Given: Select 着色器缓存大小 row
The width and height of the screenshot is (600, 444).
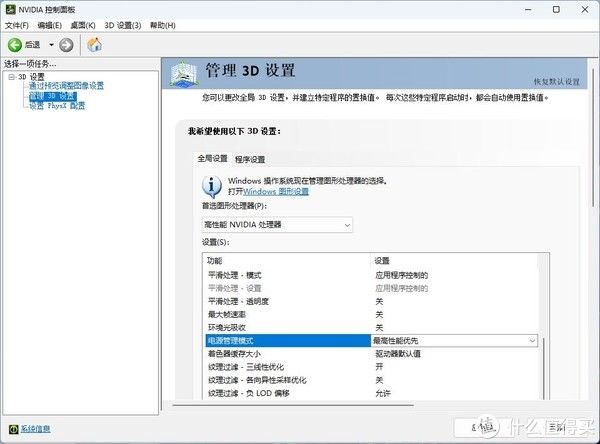Looking at the screenshot, I should pyautogui.click(x=371, y=354).
